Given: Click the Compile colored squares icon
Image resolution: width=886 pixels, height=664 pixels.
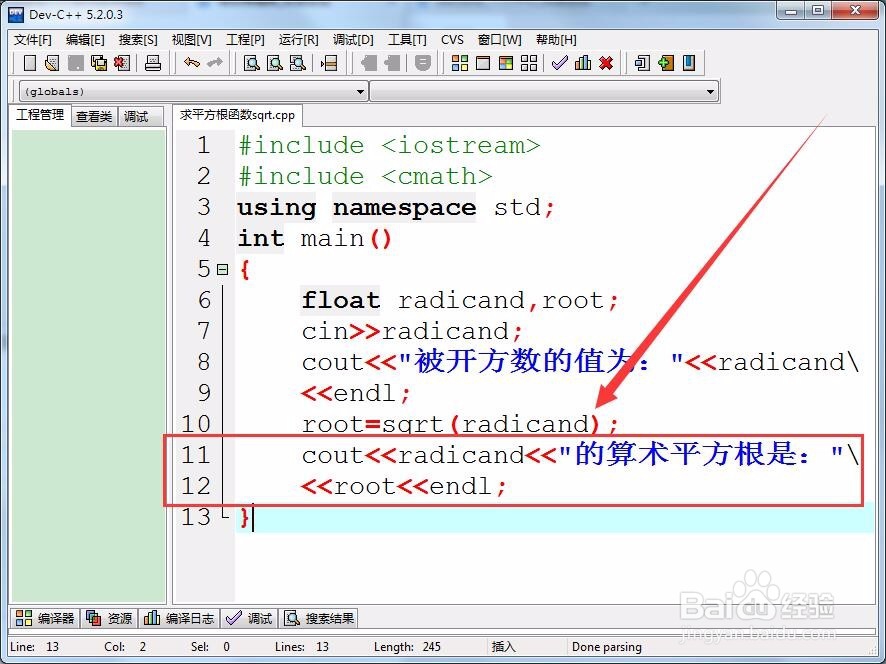Looking at the screenshot, I should (460, 63).
